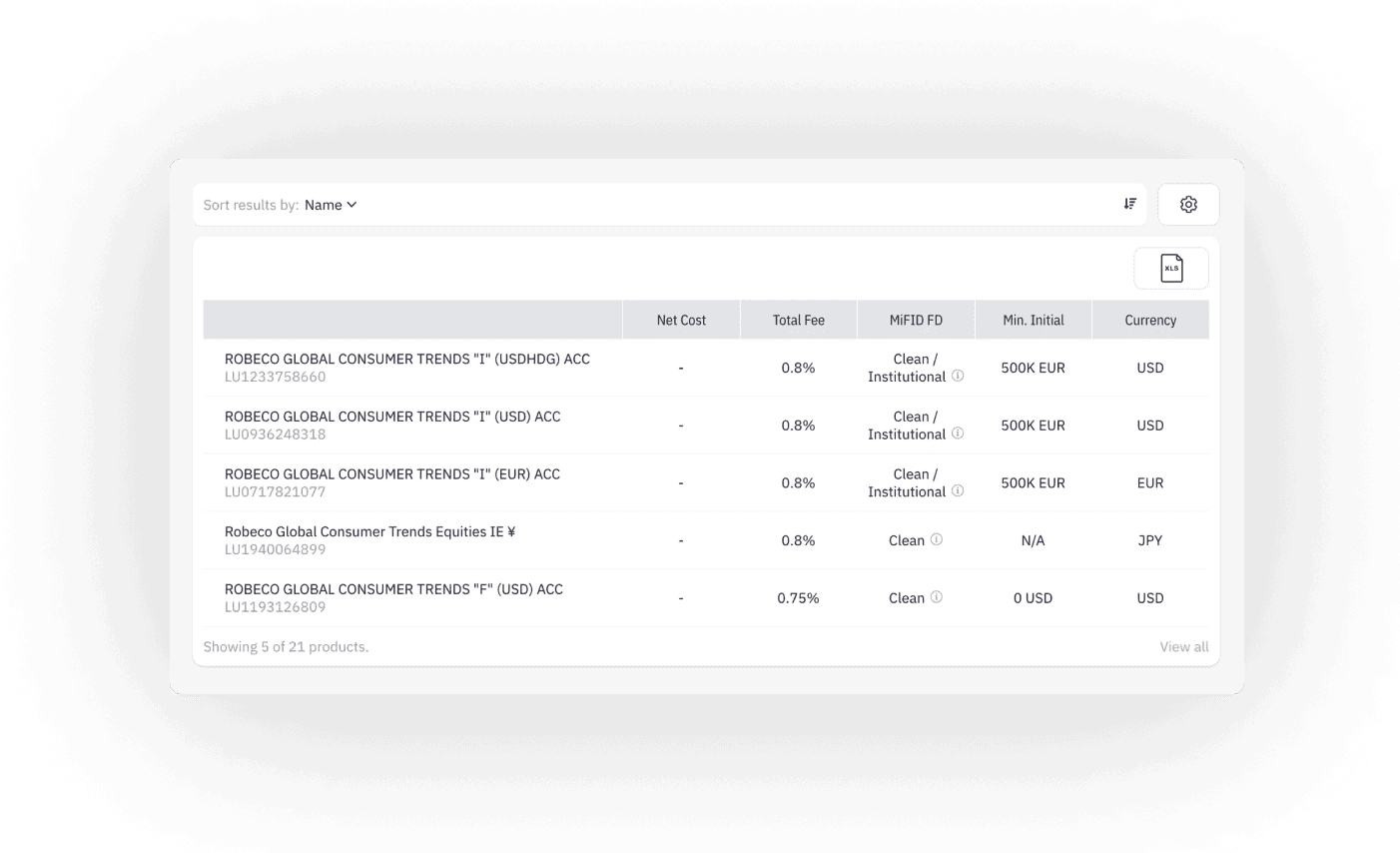This screenshot has height=853, width=1400.
Task: Open Robeco Global Consumer Trends Equities IE ¥
Action: [x=370, y=531]
